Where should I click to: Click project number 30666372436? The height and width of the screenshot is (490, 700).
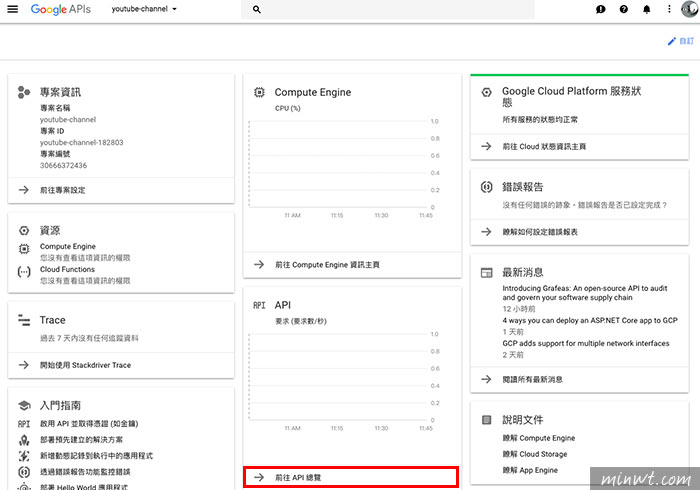63,166
